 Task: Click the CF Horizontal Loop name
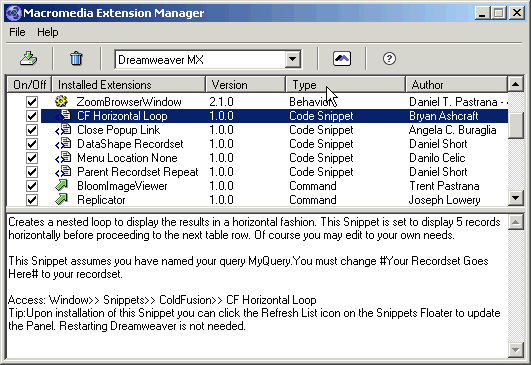tap(122, 116)
